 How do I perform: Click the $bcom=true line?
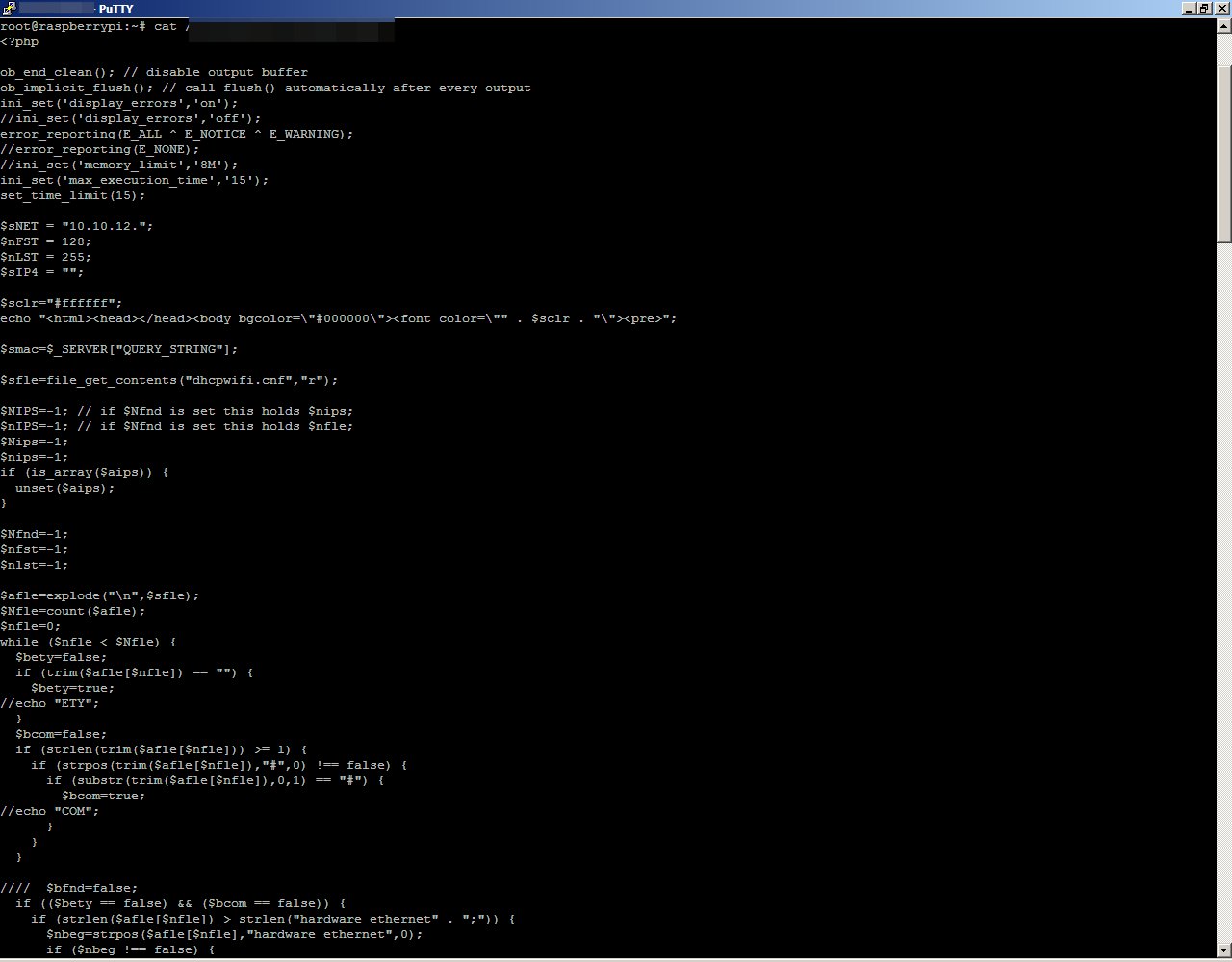[104, 796]
